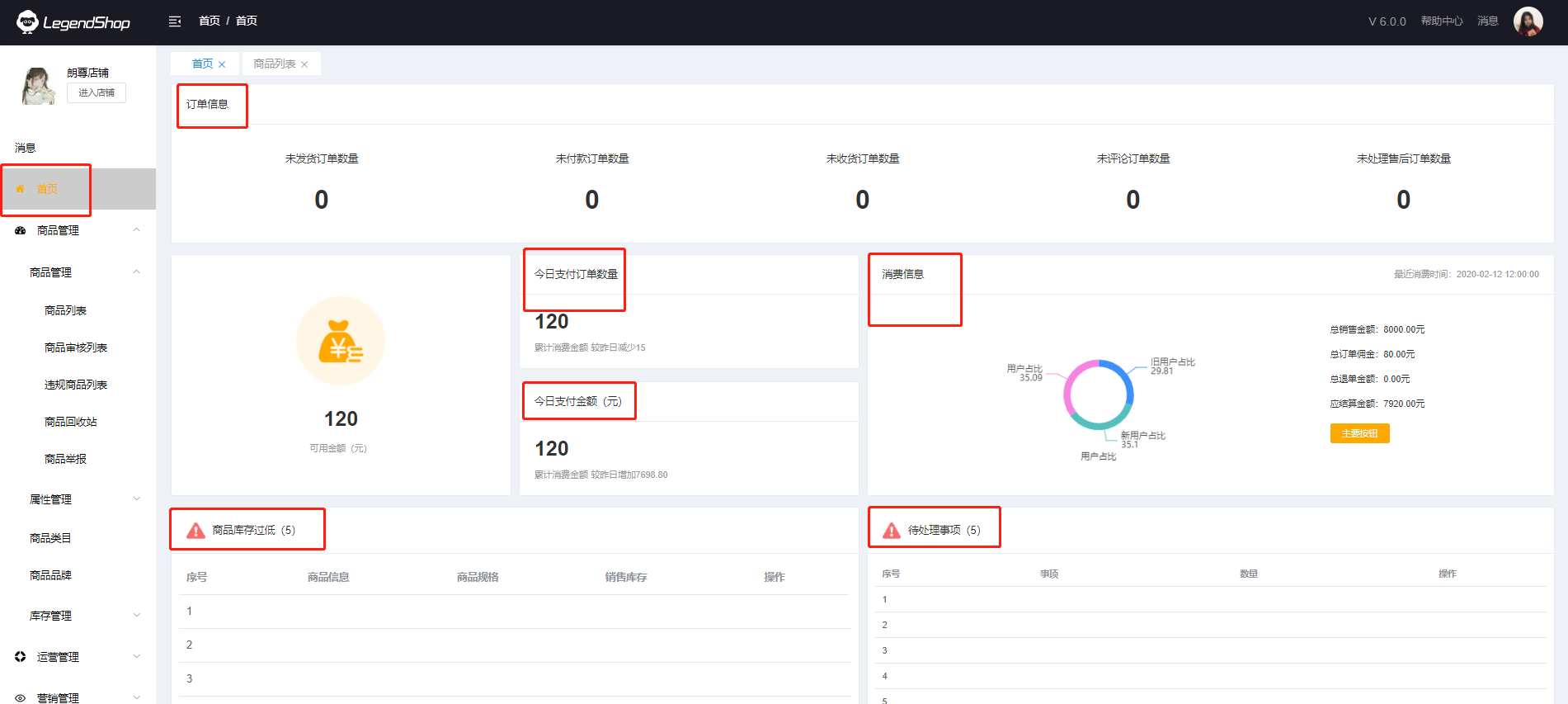Viewport: 1568px width, 704px height.
Task: Switch to the 商品列表 tab
Action: [x=274, y=64]
